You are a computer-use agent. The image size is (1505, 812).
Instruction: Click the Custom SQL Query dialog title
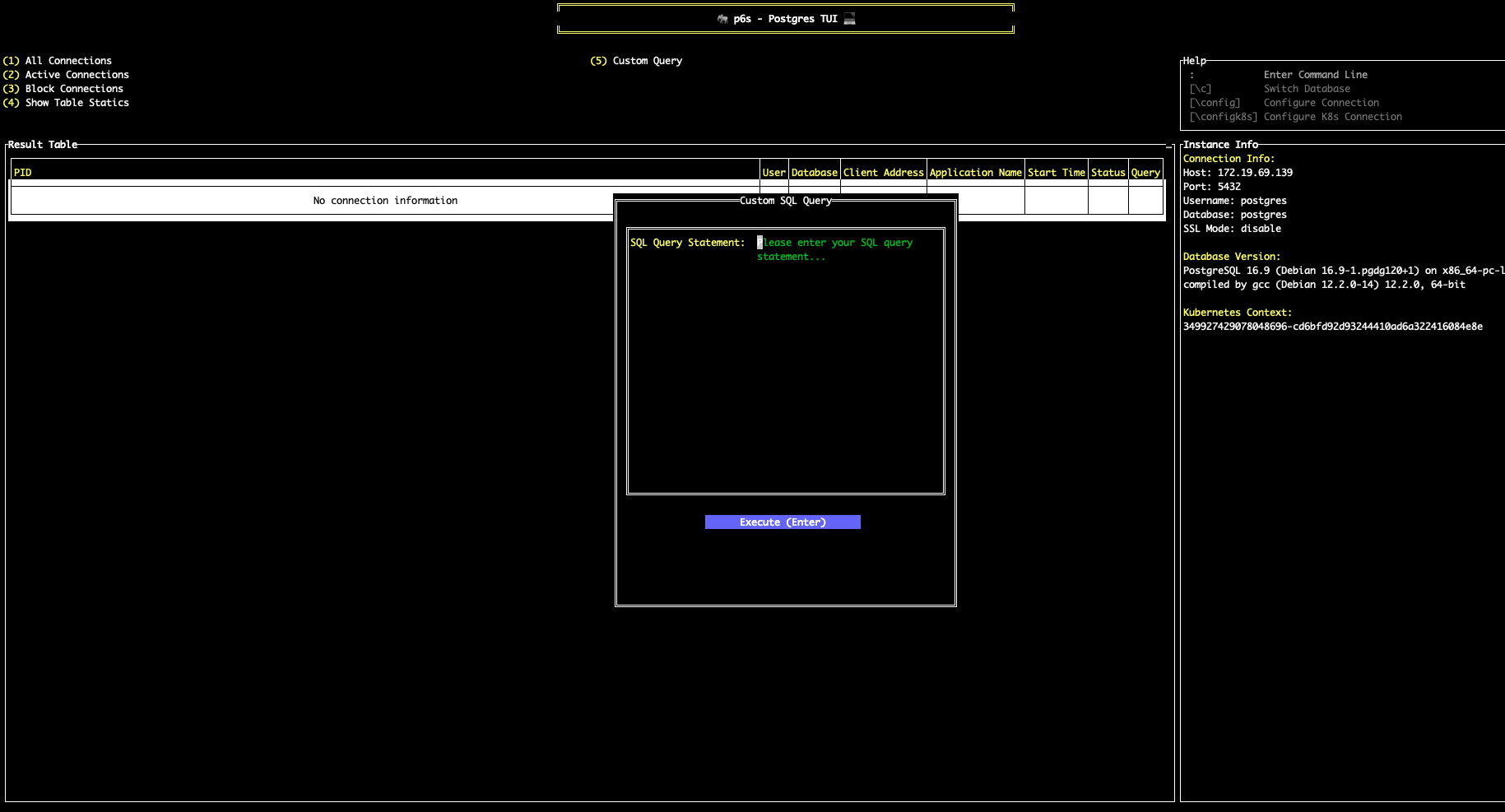pos(786,201)
